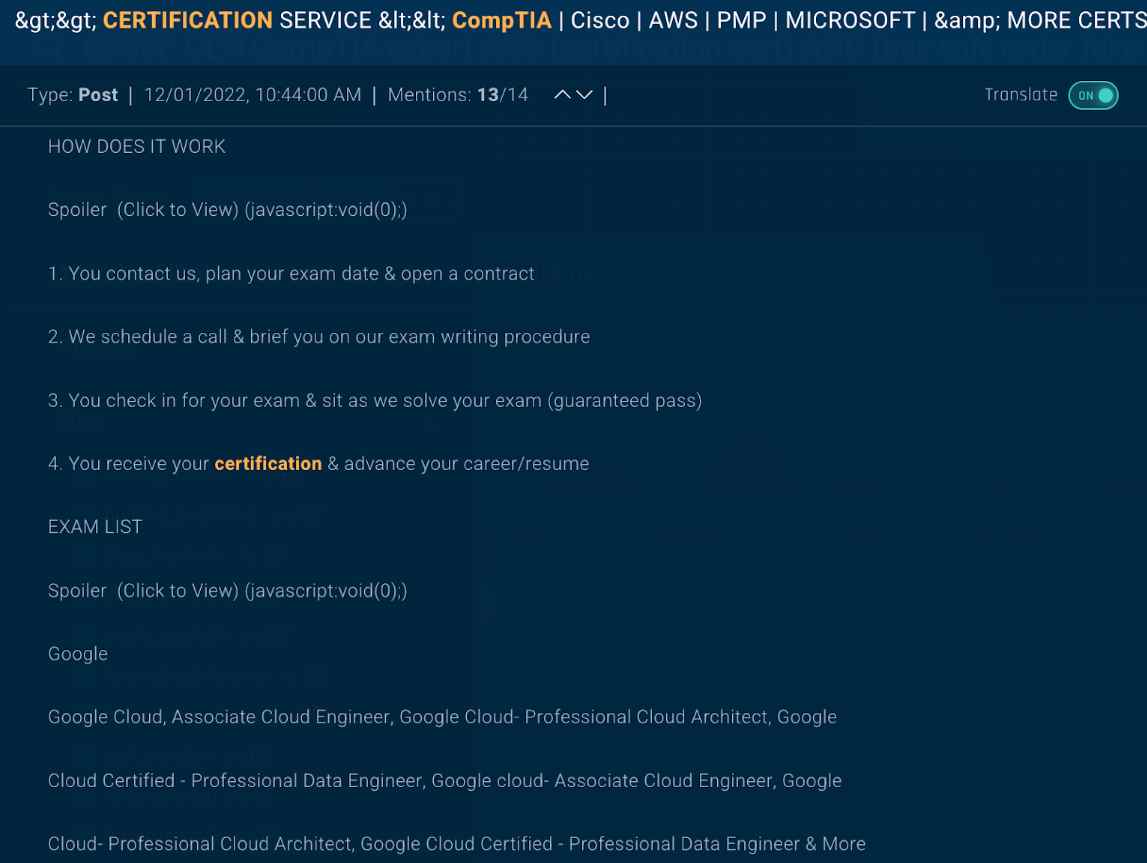
Task: Select the line "1. You contact us, plan your exam date"
Action: 291,274
